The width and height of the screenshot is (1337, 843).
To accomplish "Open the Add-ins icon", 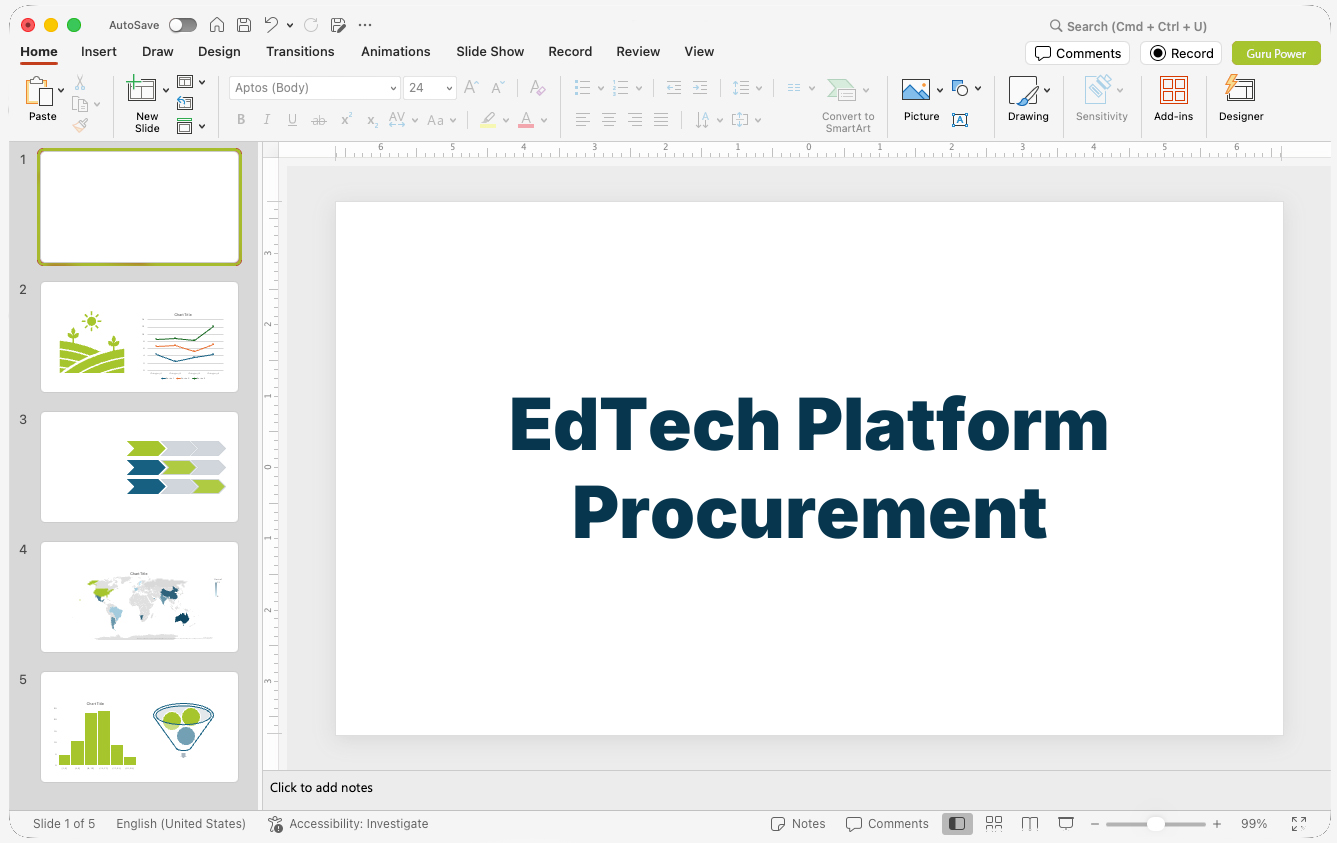I will [1174, 90].
